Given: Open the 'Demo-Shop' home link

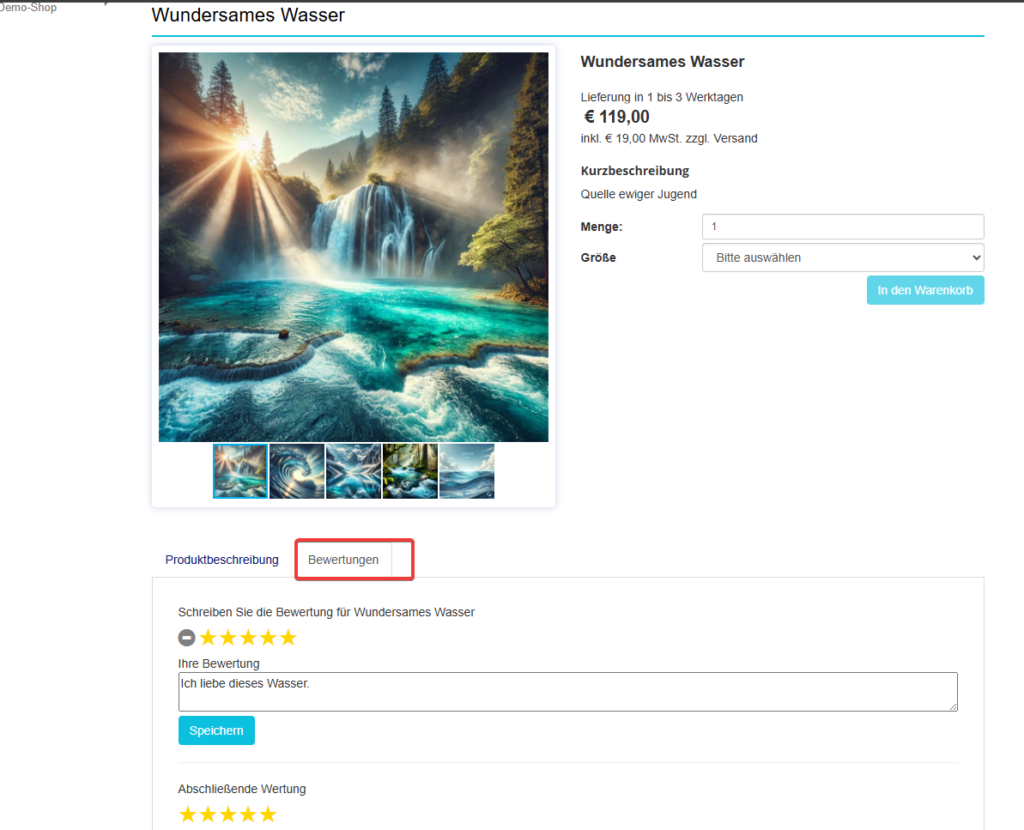Looking at the screenshot, I should (x=26, y=7).
